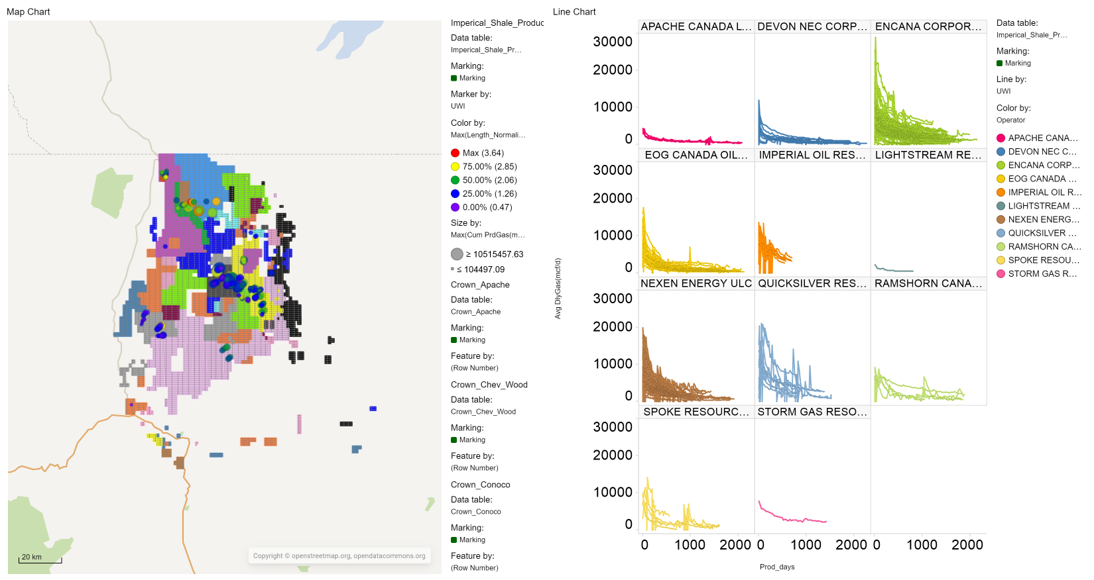The image size is (1094, 580).
Task: Click the LIGHTSTREAM RE... trellis panel header
Action: pos(929,155)
